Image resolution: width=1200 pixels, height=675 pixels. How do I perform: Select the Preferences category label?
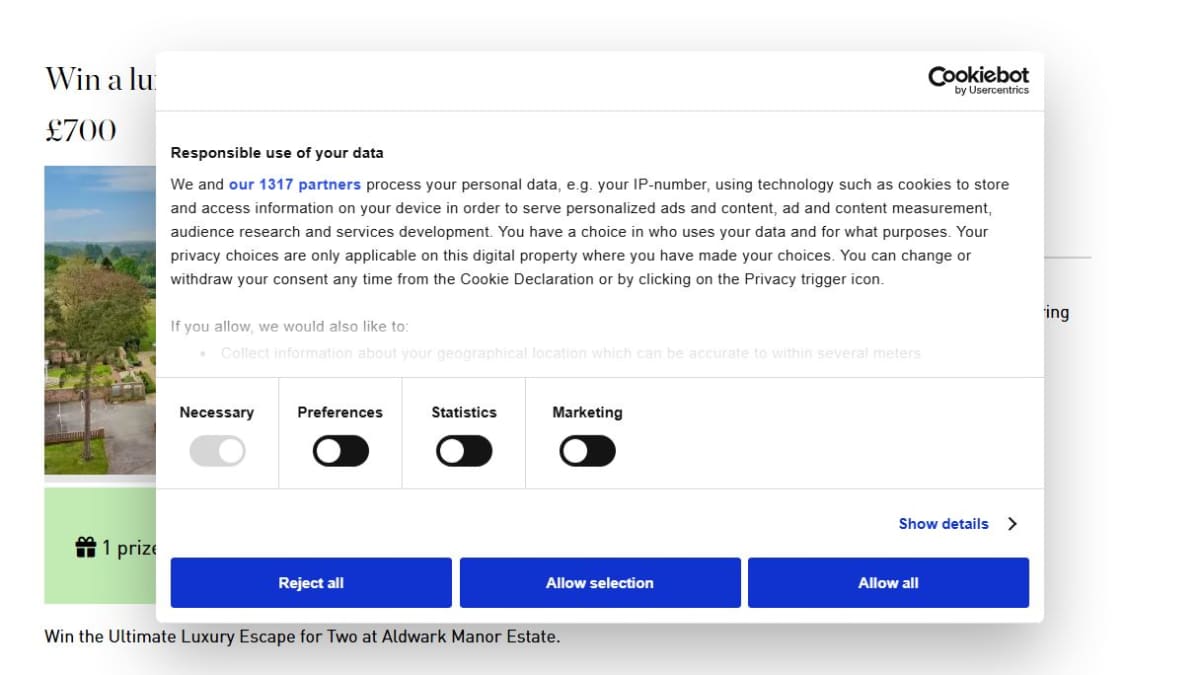coord(340,412)
